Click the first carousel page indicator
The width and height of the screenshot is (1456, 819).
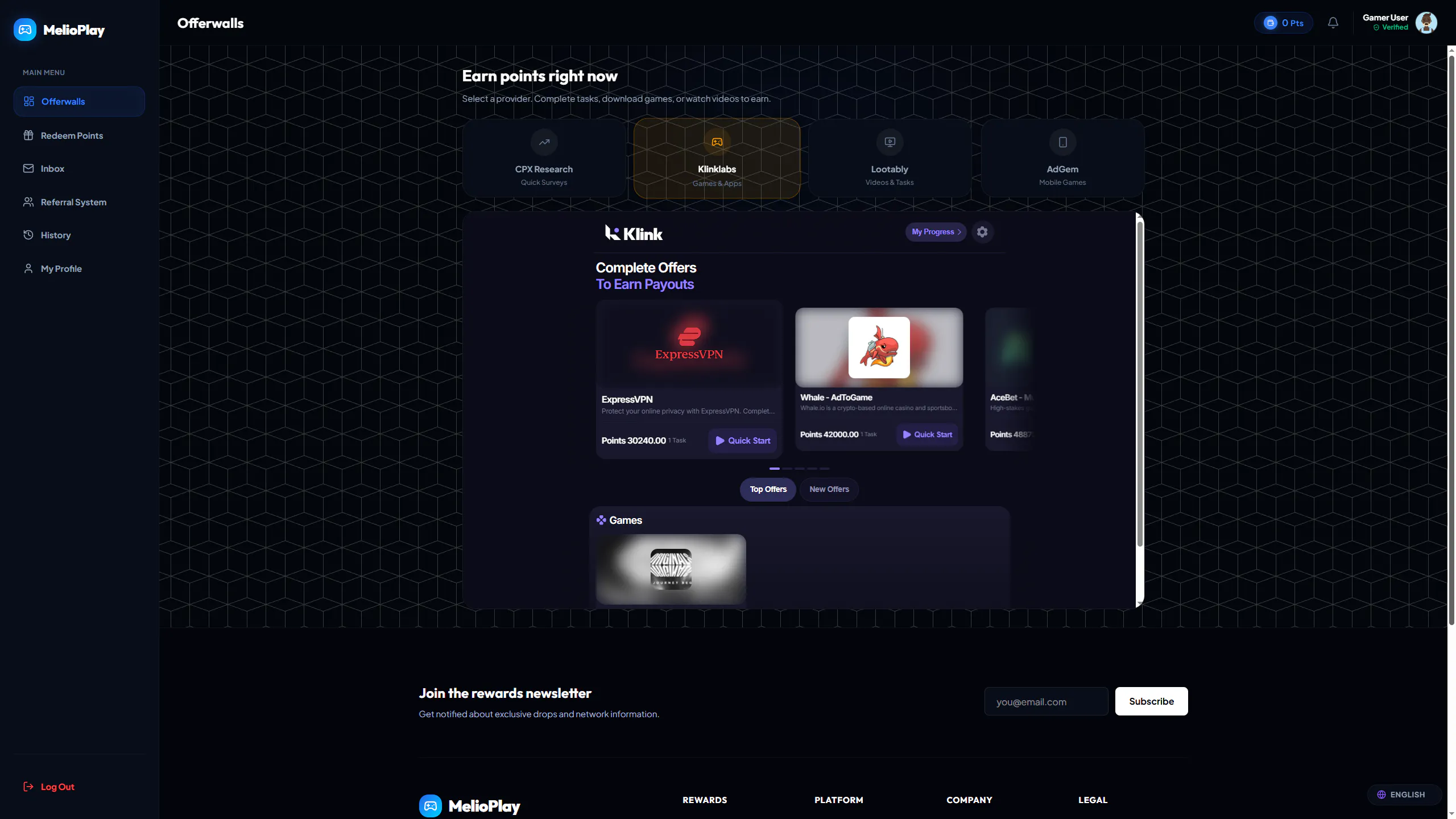[x=774, y=468]
